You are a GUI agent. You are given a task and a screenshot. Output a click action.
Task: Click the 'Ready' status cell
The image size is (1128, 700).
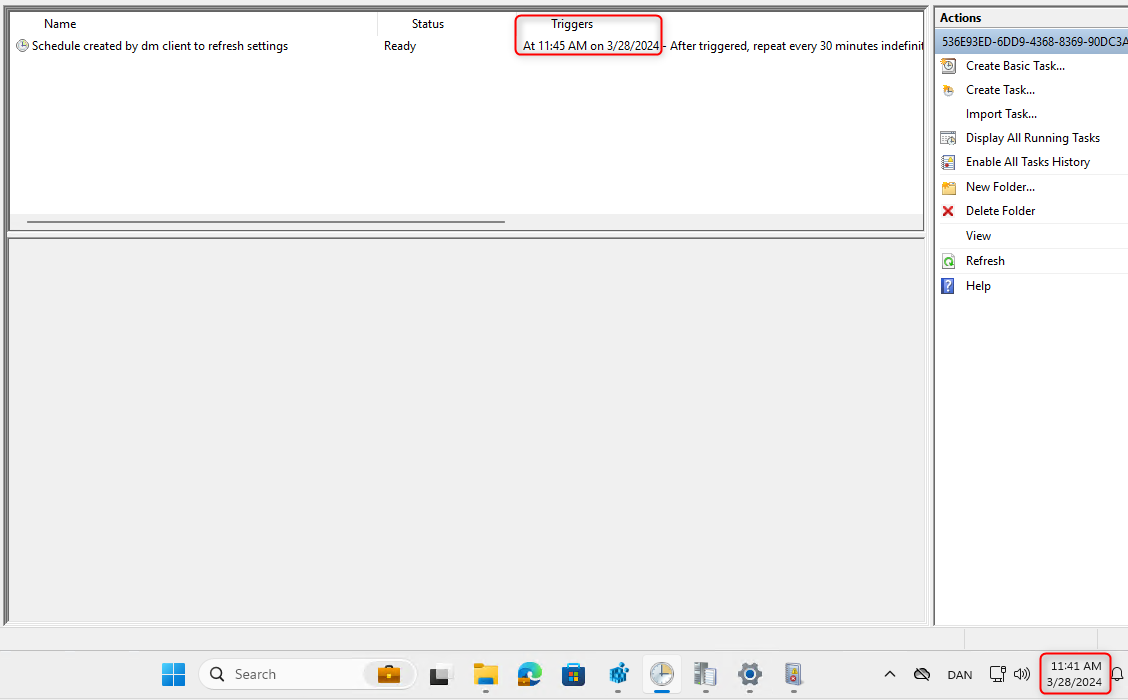(400, 46)
